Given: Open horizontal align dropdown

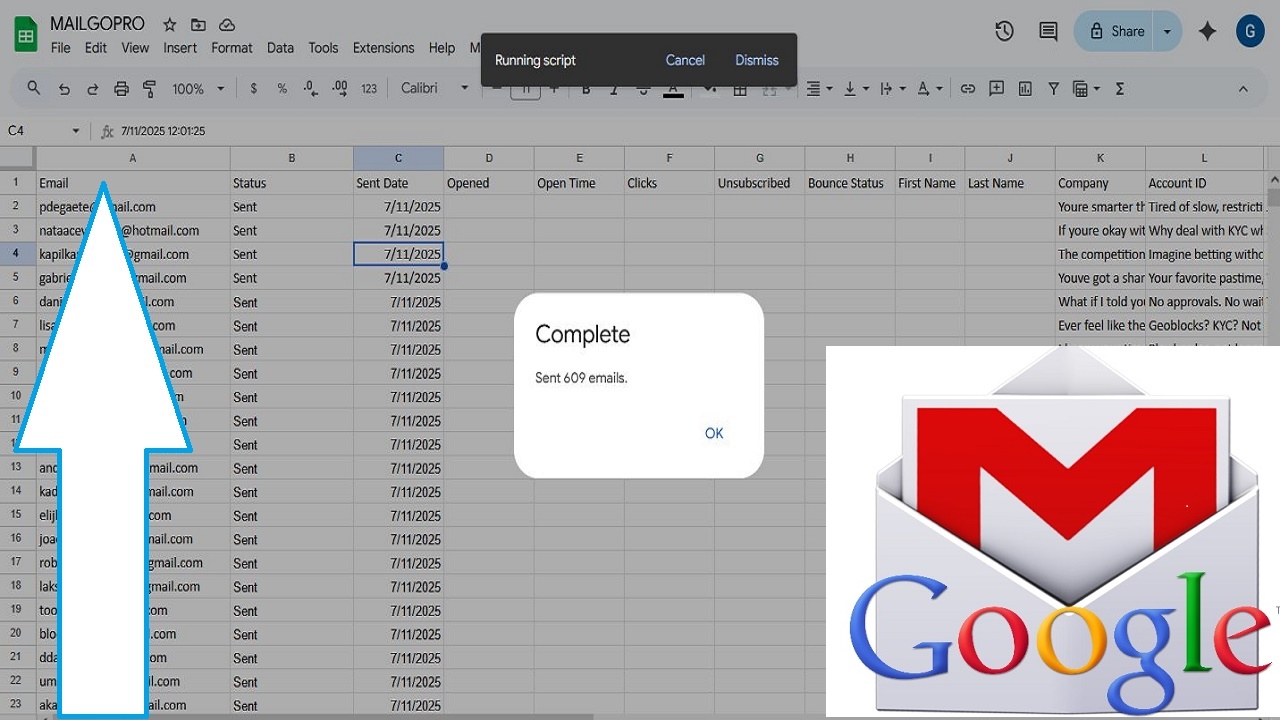Looking at the screenshot, I should click(819, 89).
